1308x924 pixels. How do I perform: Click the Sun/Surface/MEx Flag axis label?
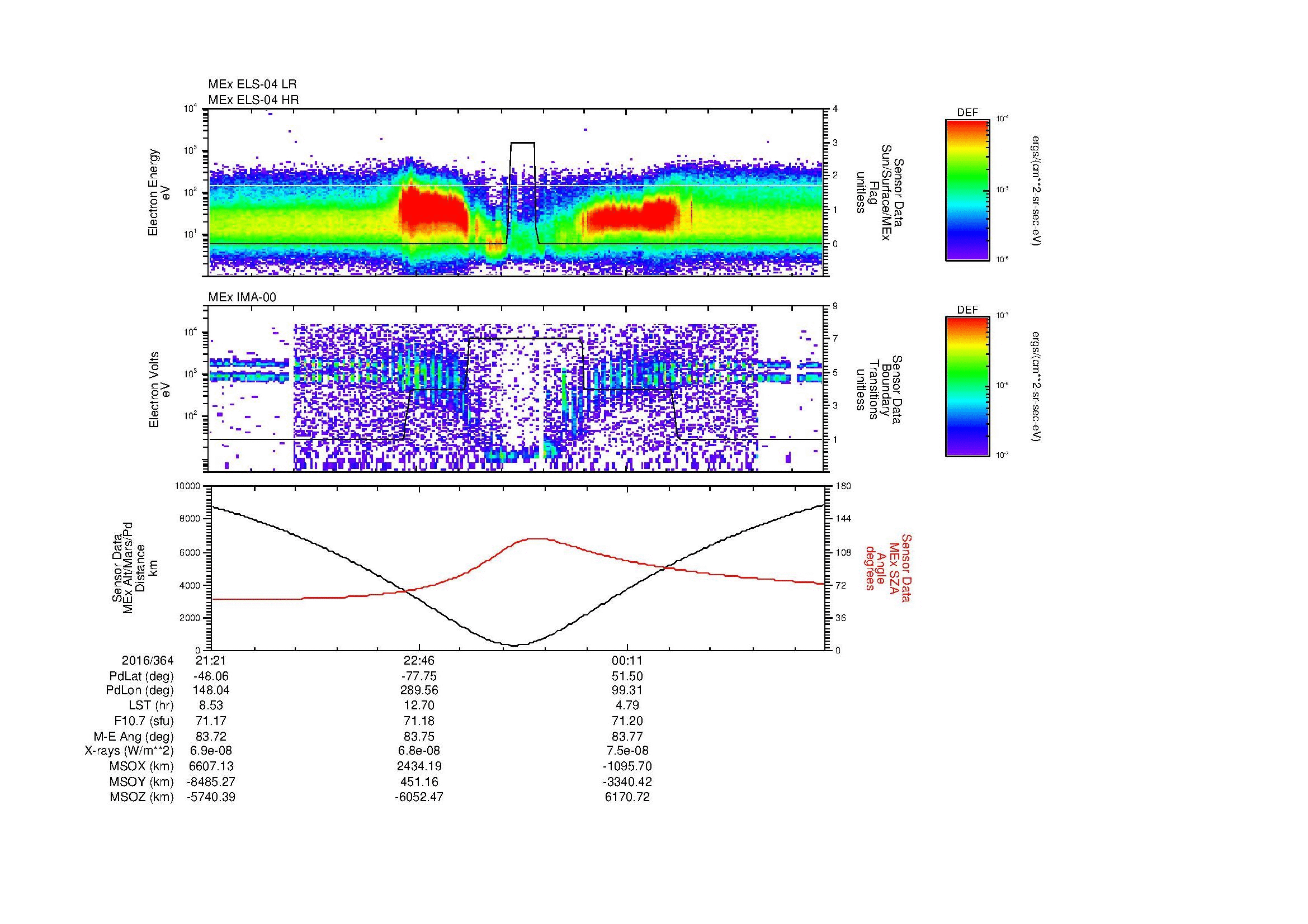tap(880, 192)
